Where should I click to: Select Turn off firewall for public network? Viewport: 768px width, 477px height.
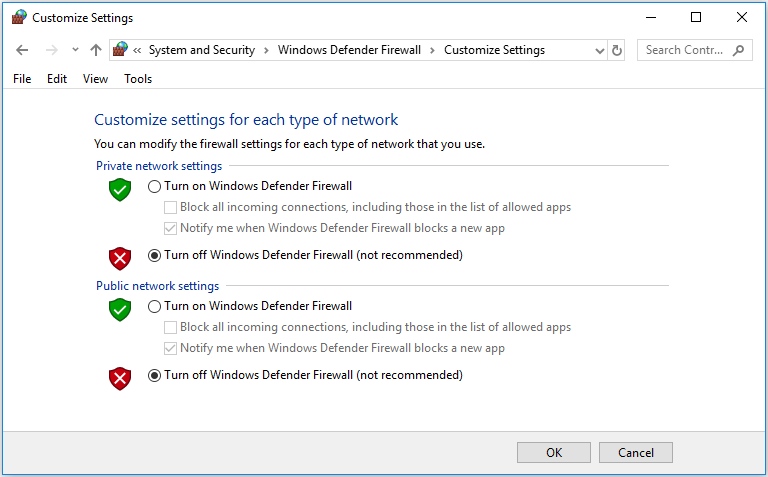[154, 376]
